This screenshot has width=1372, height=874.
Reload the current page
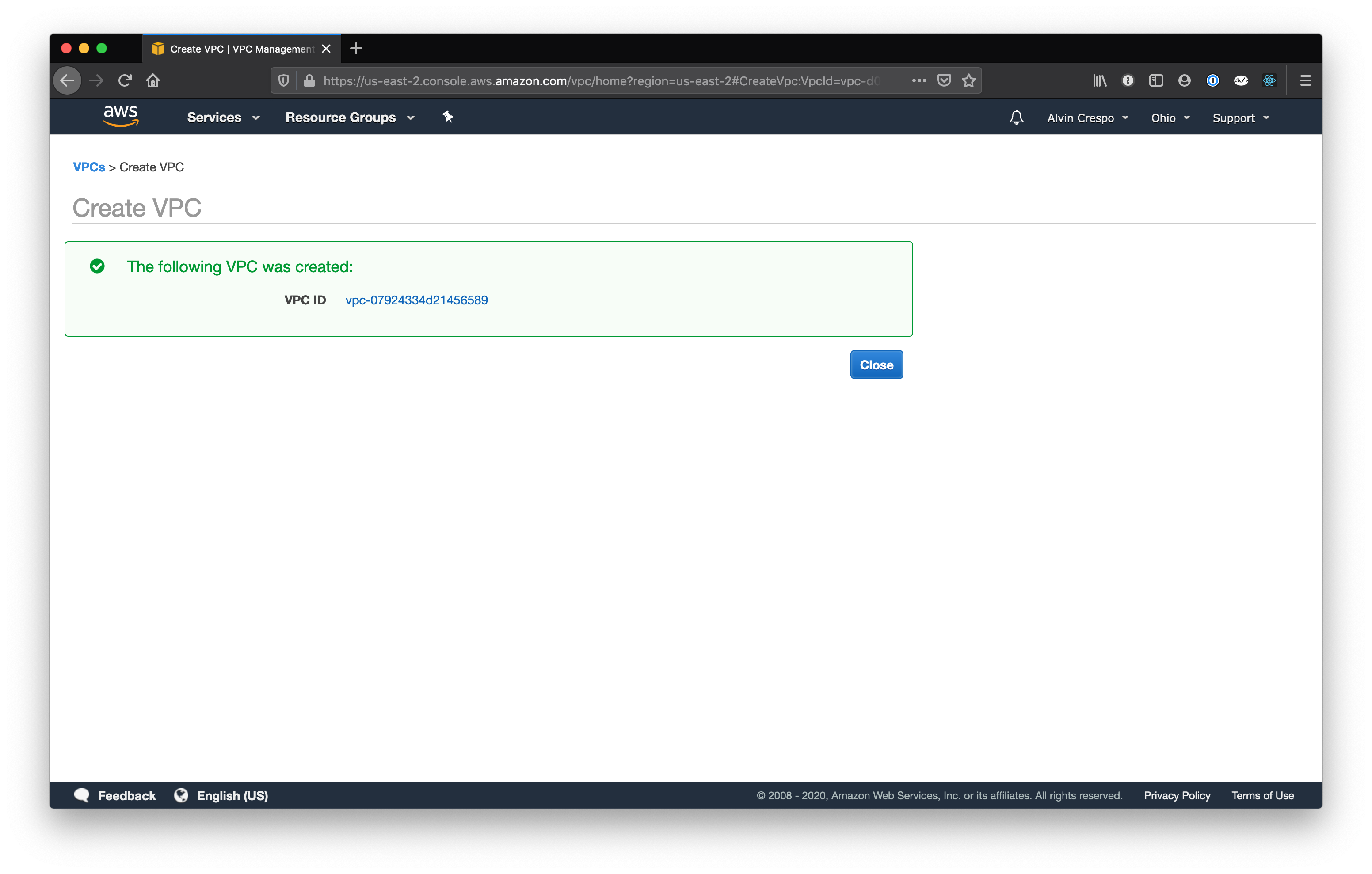pyautogui.click(x=125, y=80)
